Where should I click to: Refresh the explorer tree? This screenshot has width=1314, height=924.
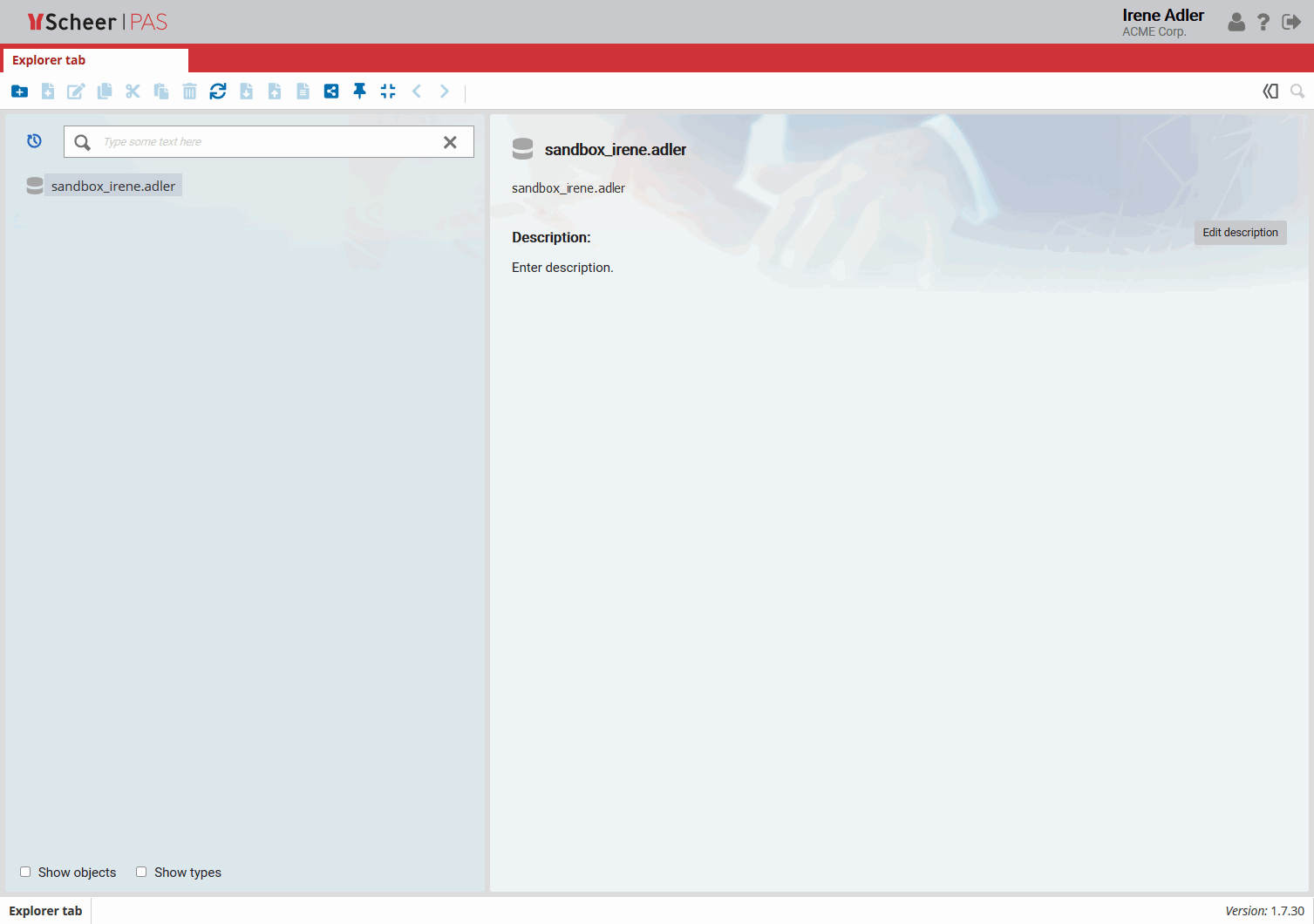[218, 92]
